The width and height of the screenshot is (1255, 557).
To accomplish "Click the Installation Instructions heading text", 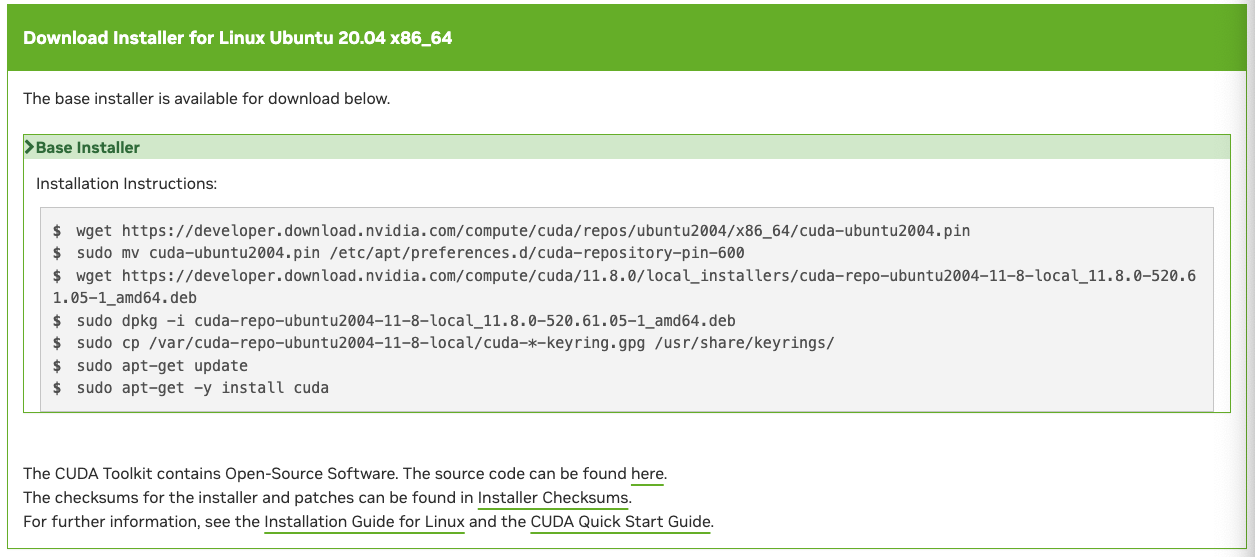I will (x=126, y=184).
